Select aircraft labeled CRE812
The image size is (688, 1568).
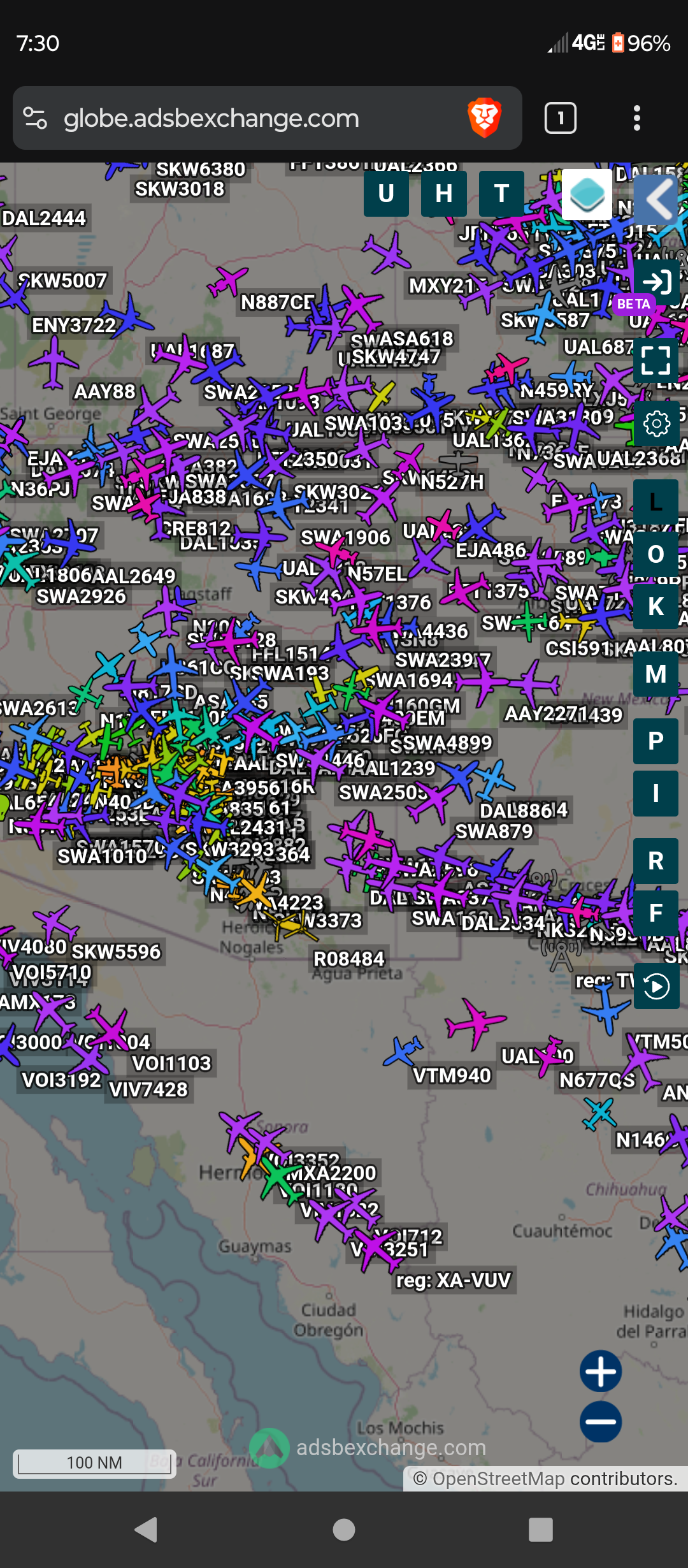coord(196,528)
